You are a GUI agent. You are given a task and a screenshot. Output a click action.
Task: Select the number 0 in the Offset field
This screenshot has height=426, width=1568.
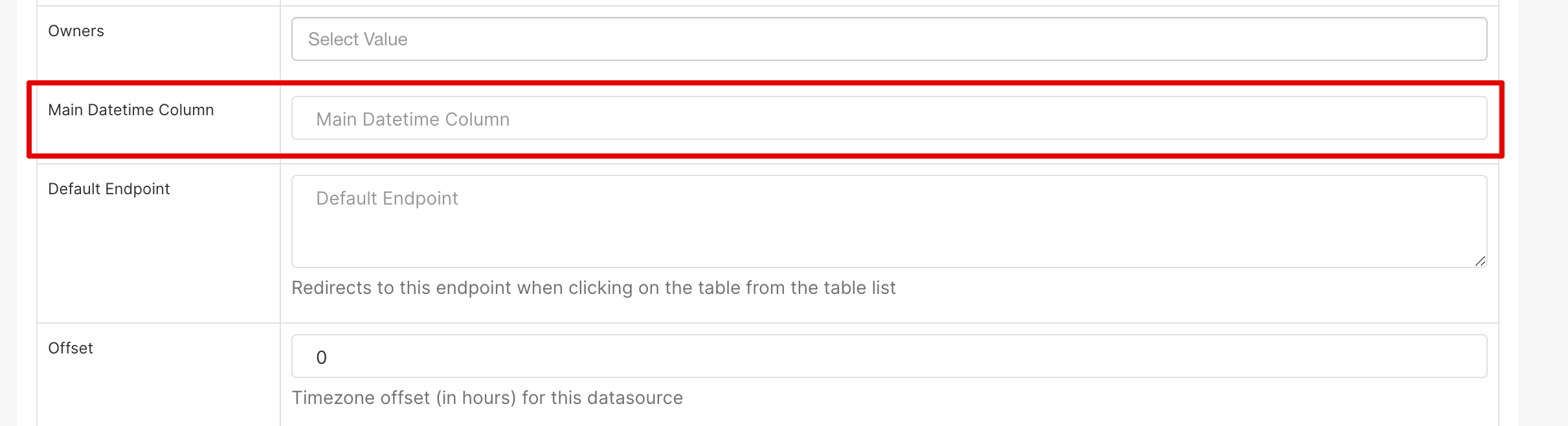(322, 357)
